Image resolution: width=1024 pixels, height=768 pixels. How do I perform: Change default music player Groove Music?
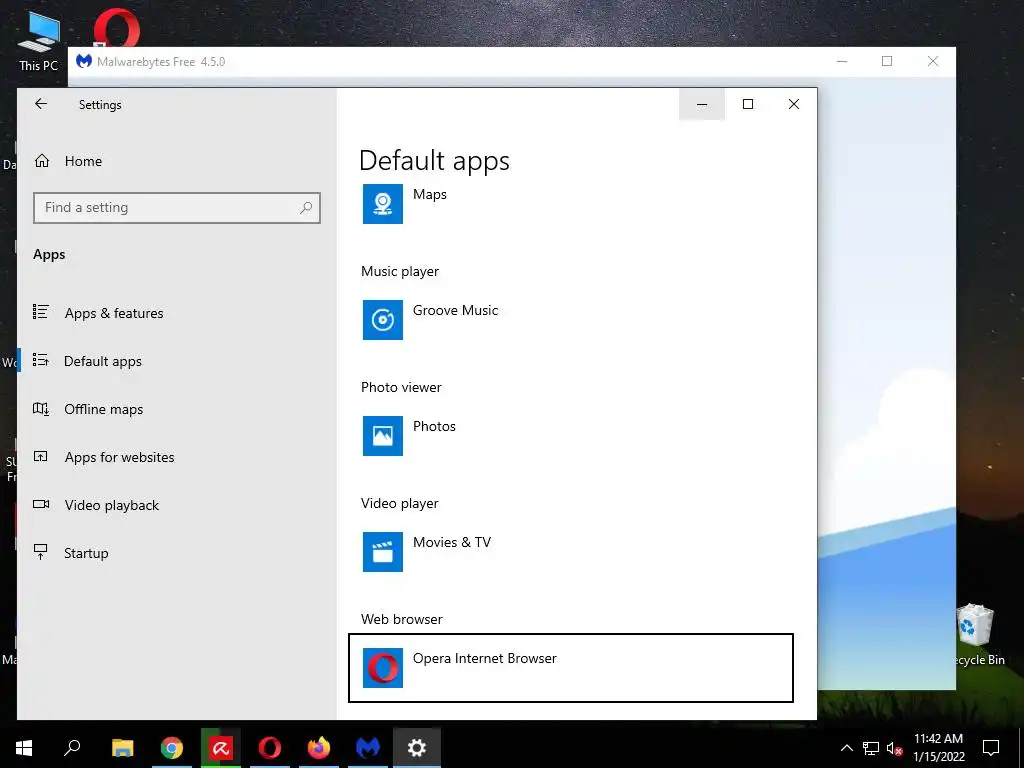tap(571, 320)
